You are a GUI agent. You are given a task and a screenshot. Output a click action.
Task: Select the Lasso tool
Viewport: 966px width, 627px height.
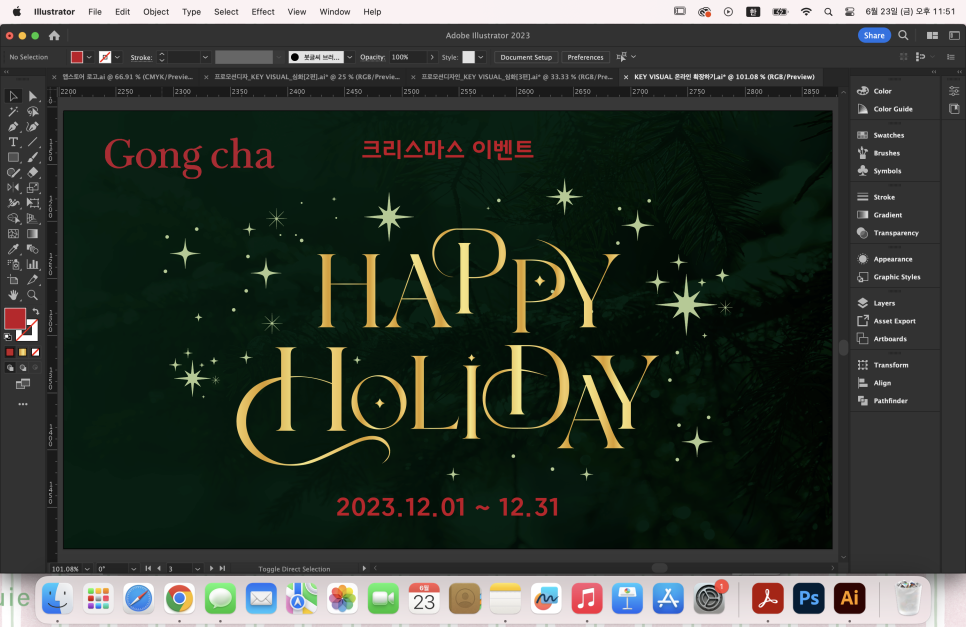(33, 111)
